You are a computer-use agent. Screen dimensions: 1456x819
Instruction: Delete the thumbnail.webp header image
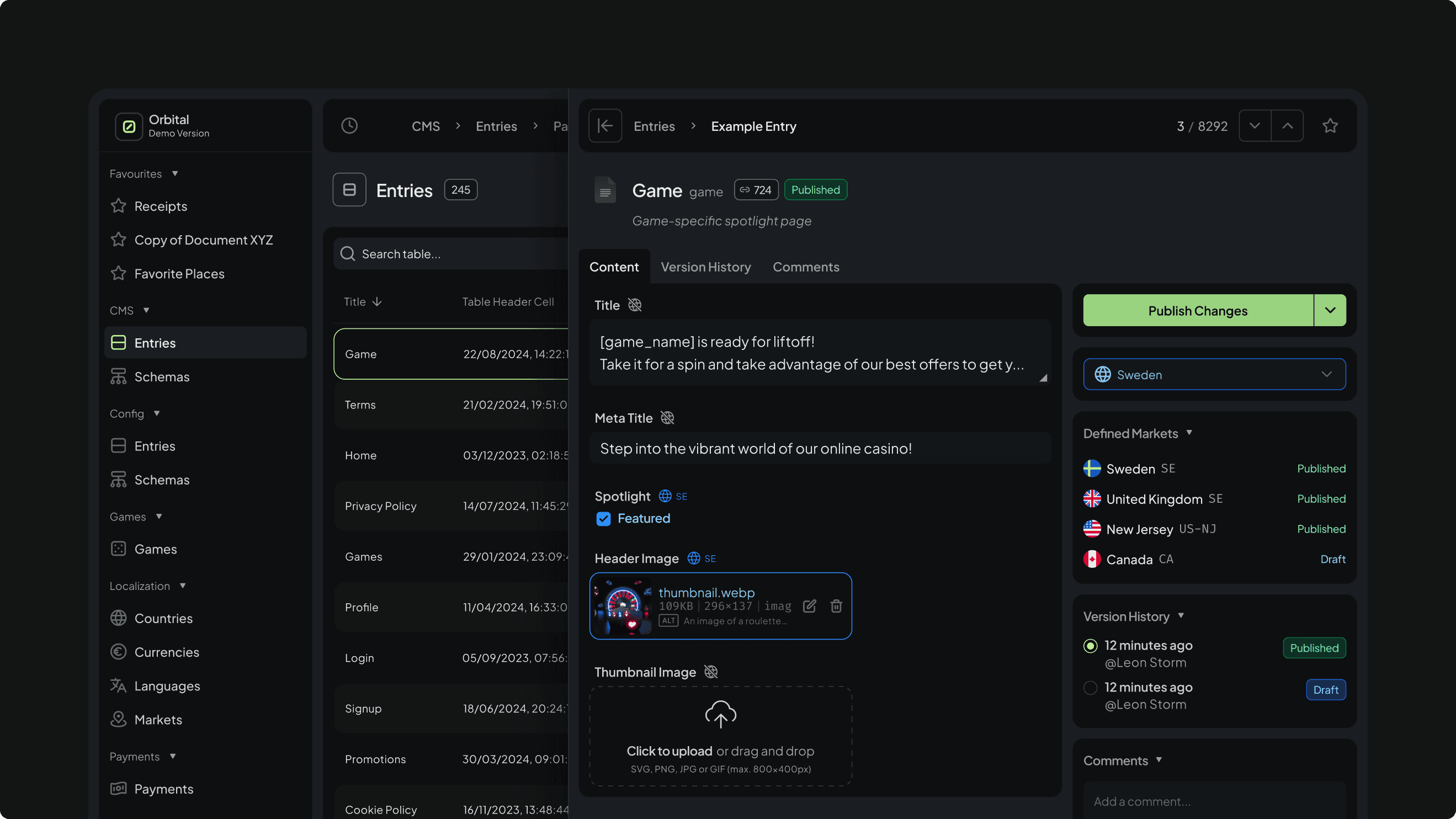tap(836, 606)
